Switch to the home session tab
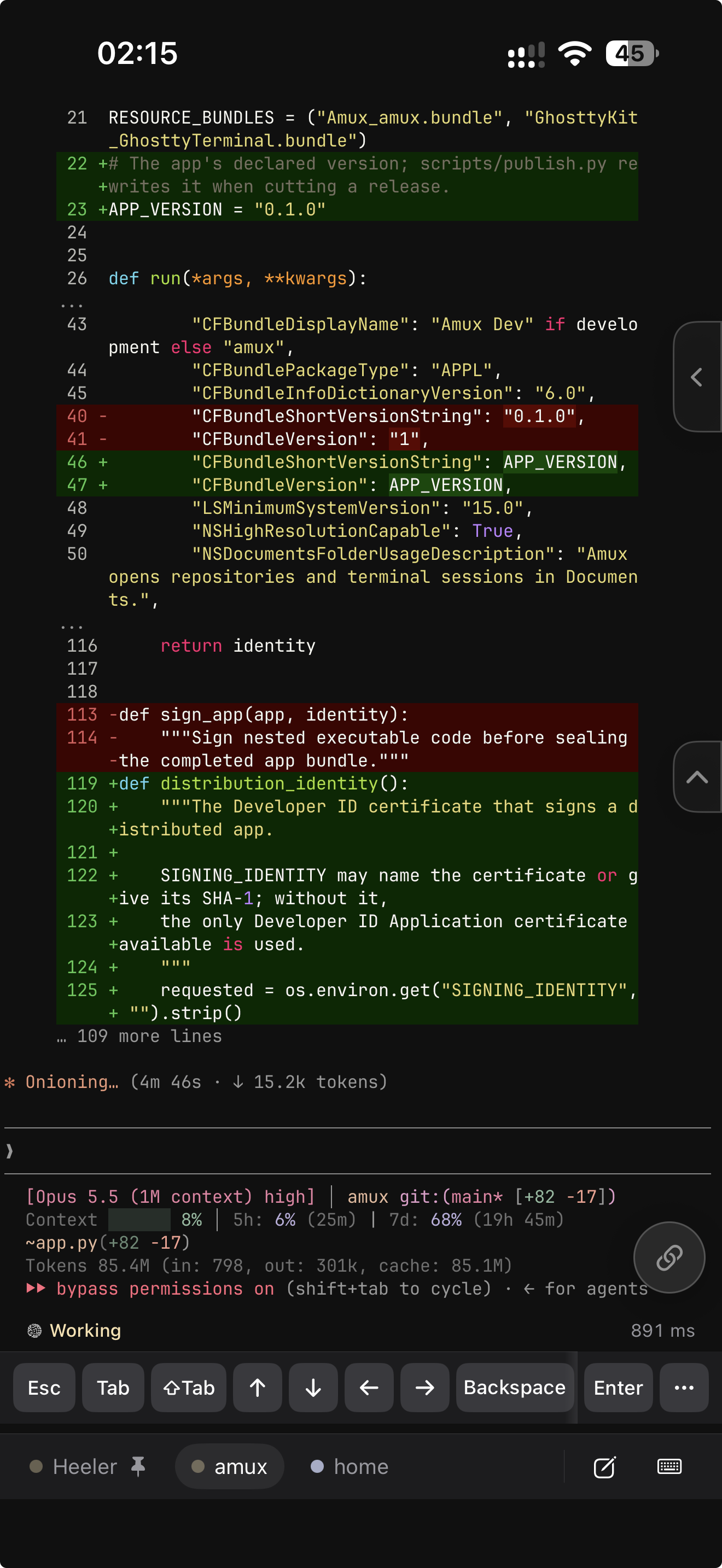 [350, 1466]
